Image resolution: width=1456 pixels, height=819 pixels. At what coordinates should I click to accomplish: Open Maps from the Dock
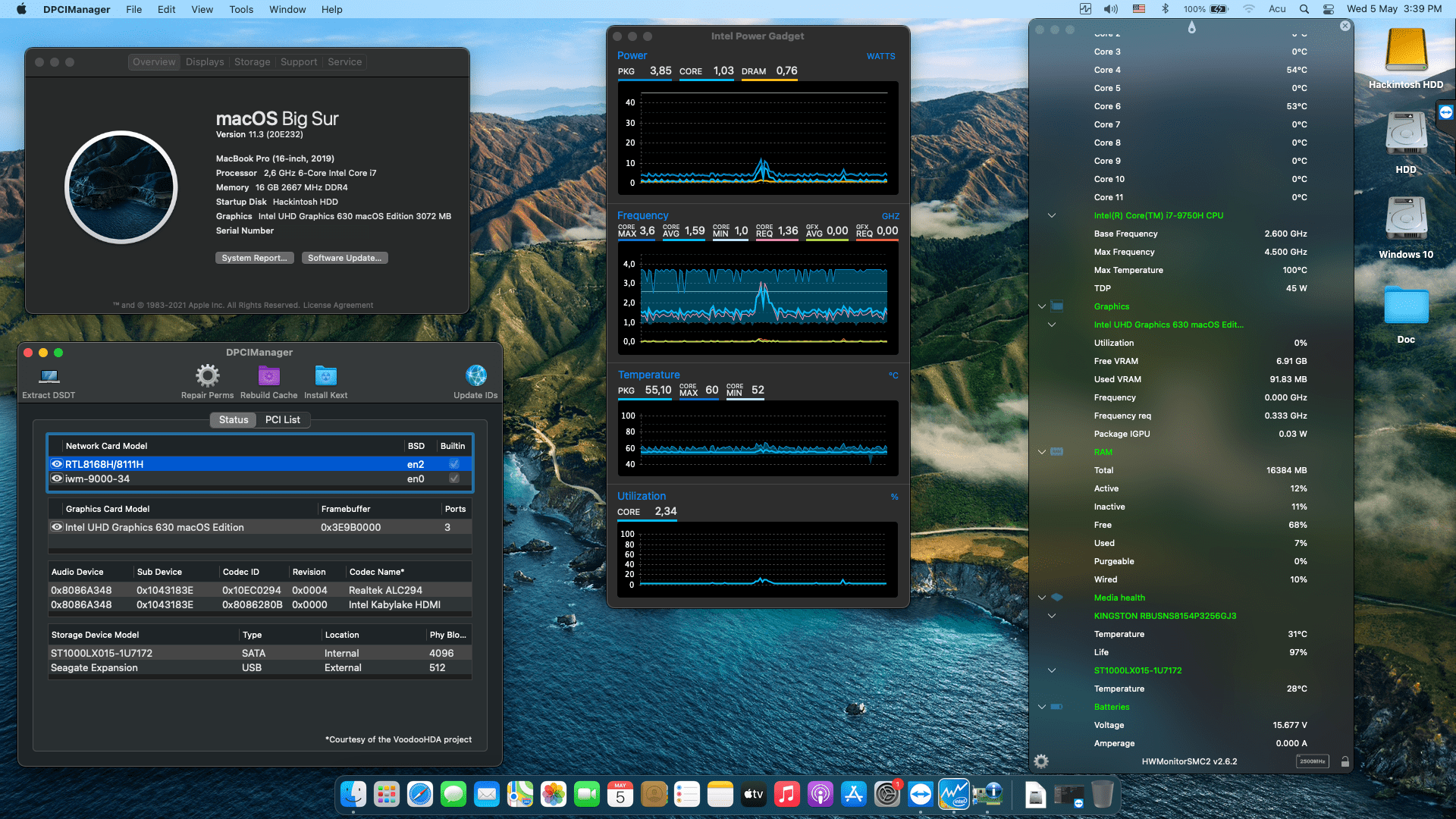[520, 795]
